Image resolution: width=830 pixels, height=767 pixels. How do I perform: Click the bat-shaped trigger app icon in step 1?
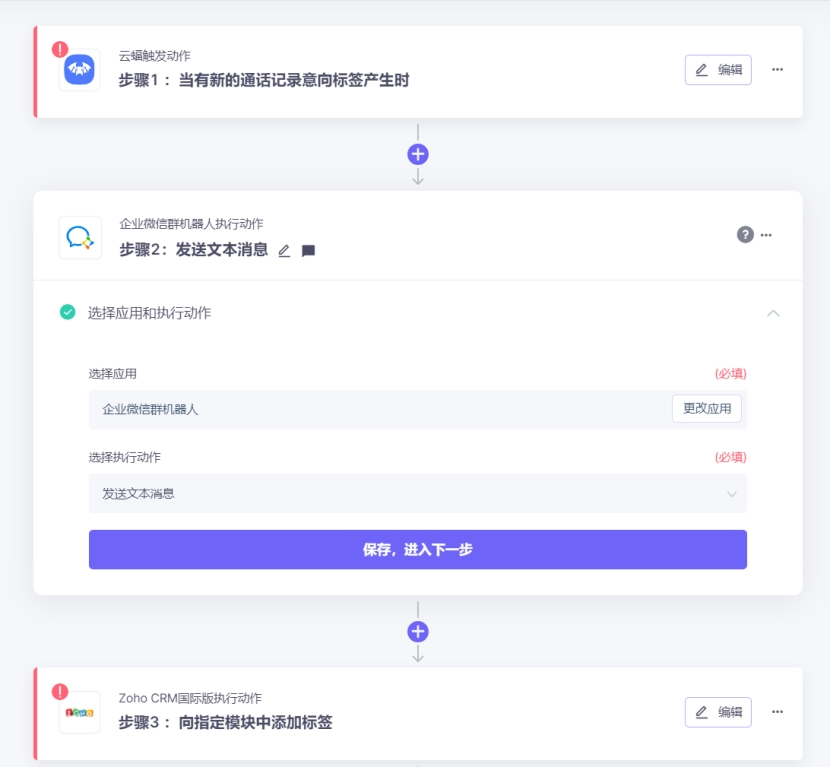click(x=79, y=70)
